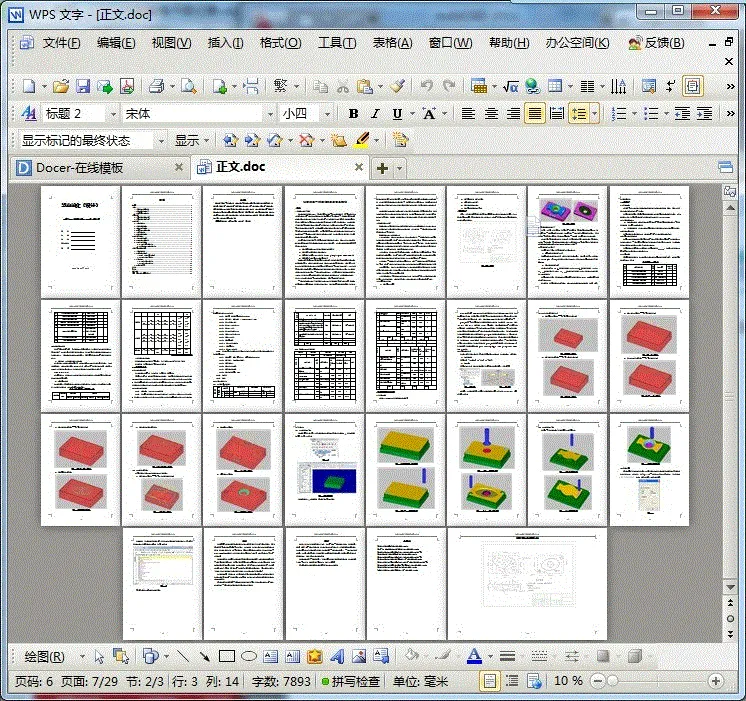
Task: Insert picture from drawing toolbar
Action: point(359,657)
